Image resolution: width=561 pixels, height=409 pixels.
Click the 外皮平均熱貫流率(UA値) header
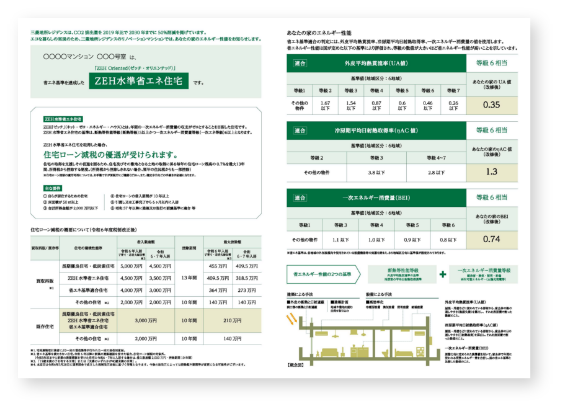tap(376, 63)
